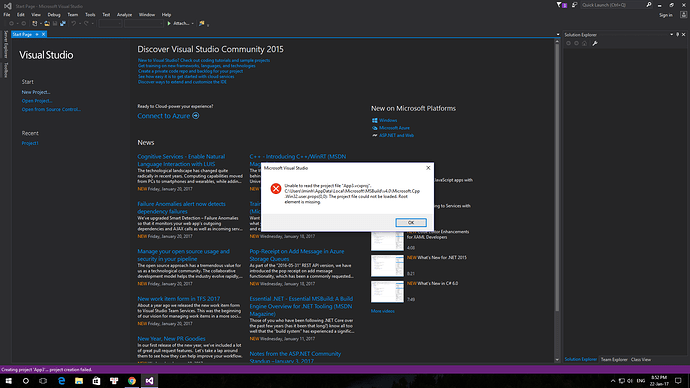Image resolution: width=690 pixels, height=388 pixels.
Task: Expand the New Project toolbar dropdown arrow
Action: (40, 24)
